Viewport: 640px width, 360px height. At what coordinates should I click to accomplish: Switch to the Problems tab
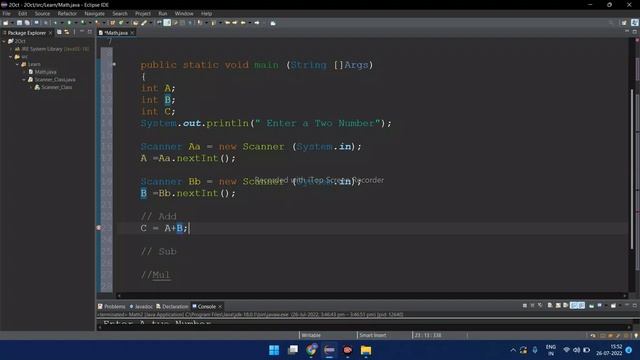tap(111, 307)
